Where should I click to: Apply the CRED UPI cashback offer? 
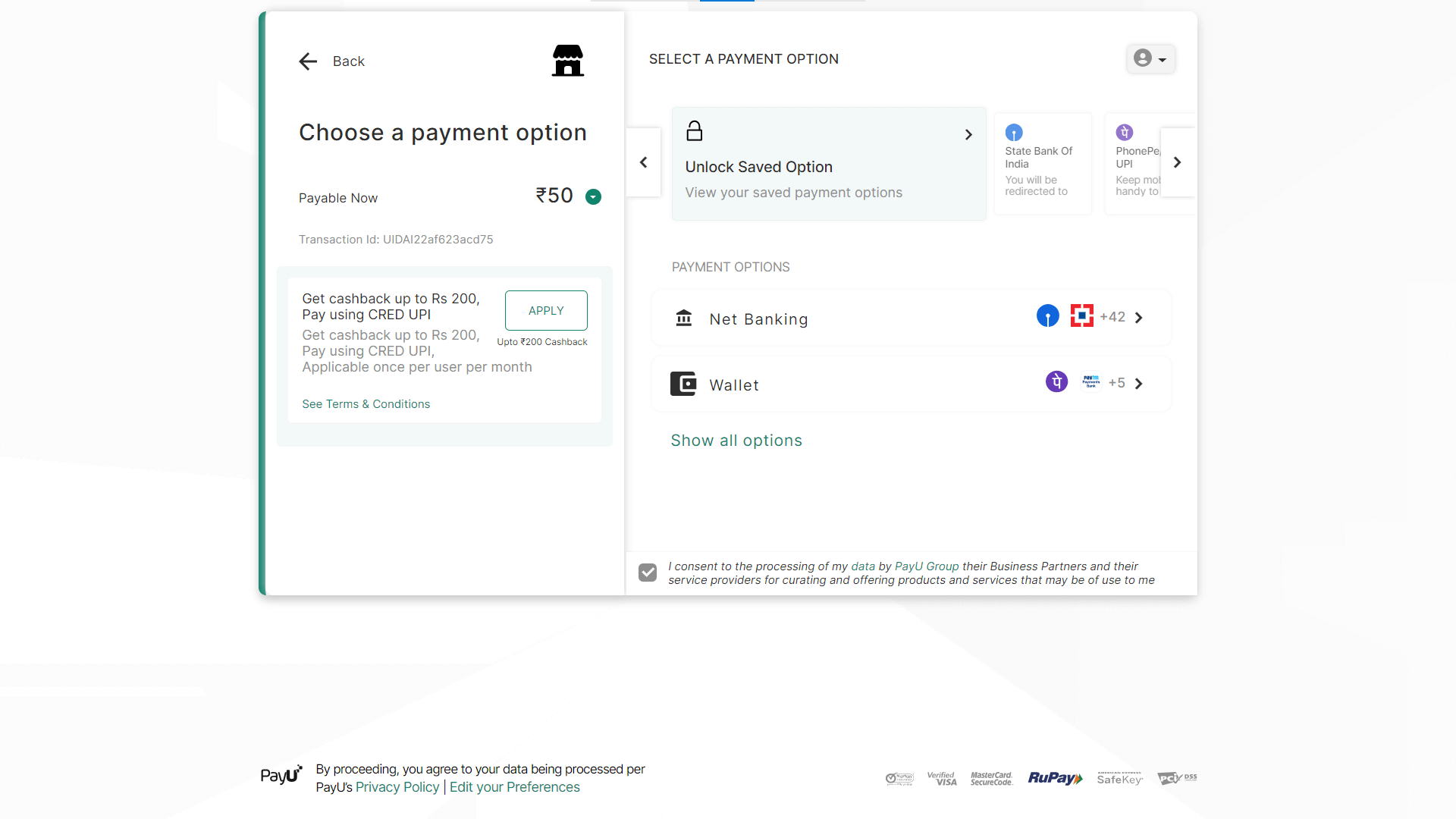(546, 310)
